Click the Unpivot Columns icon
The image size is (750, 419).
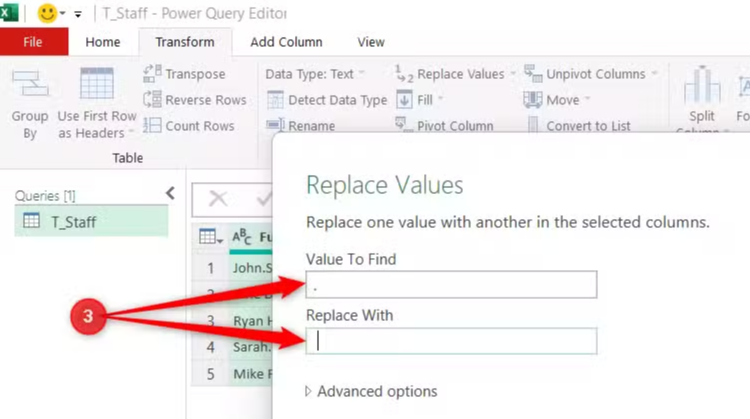click(x=533, y=74)
